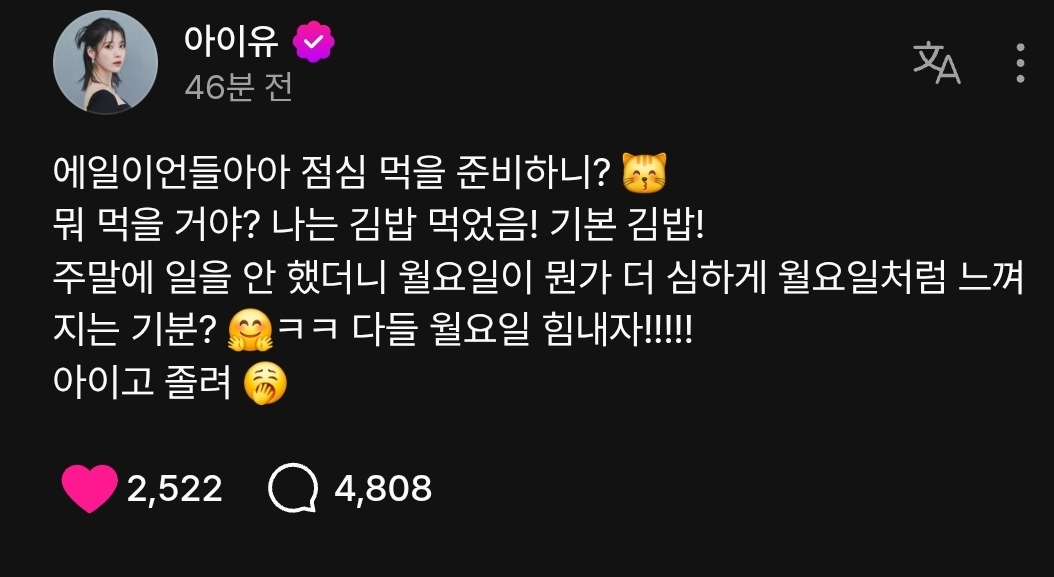The image size is (1054, 577).
Task: Click the 46분 전 timestamp
Action: (238, 87)
